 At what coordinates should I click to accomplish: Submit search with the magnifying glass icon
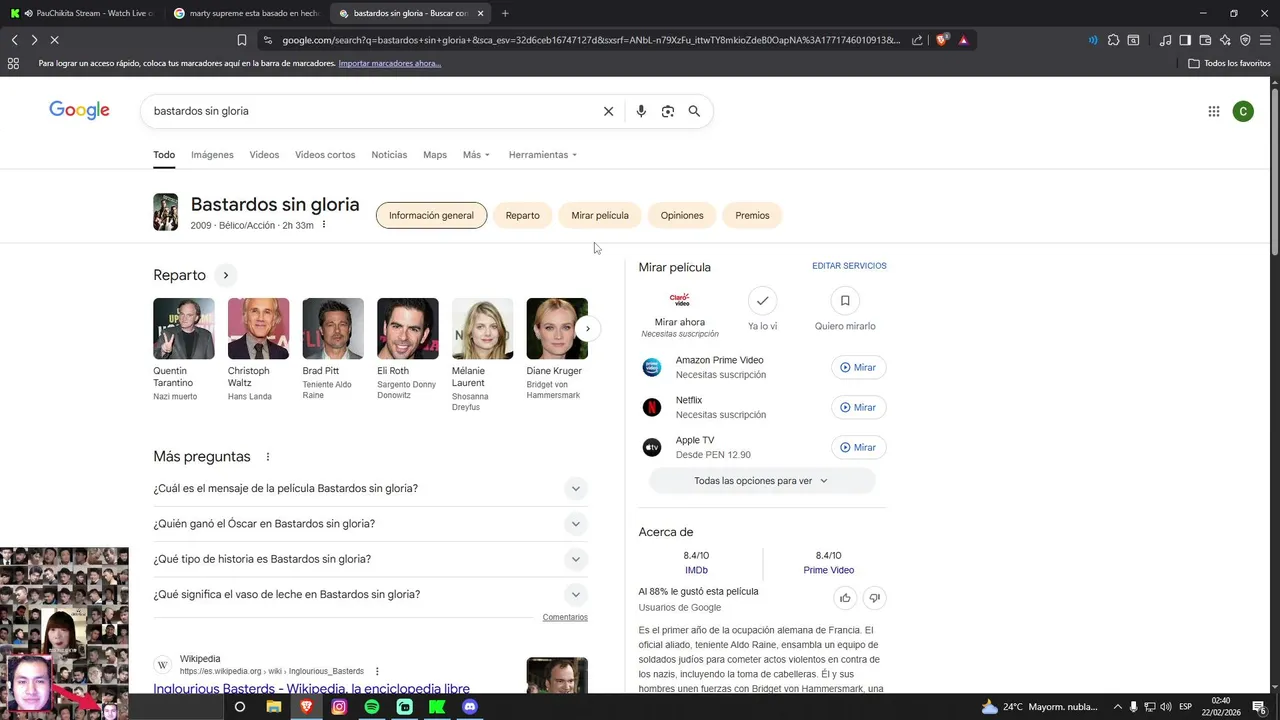(694, 111)
